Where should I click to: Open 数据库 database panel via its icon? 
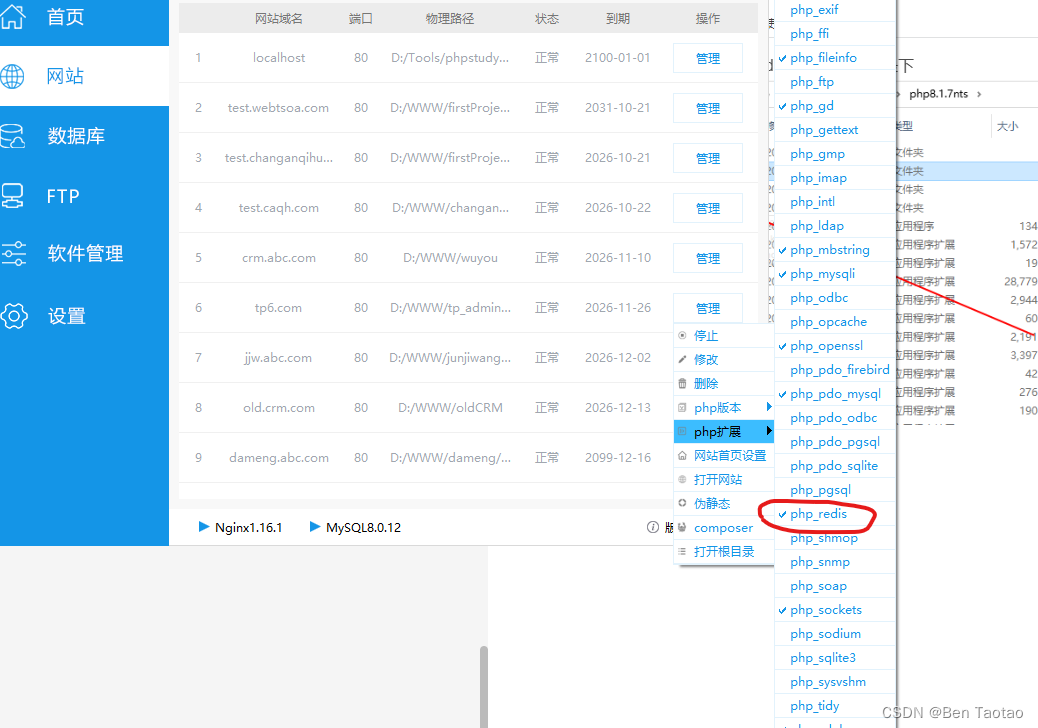(x=15, y=136)
